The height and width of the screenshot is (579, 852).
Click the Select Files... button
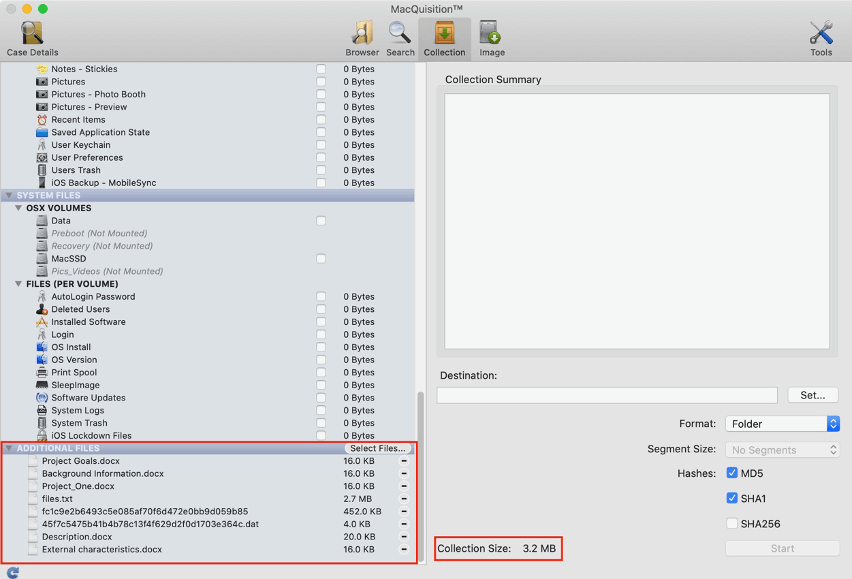pos(377,448)
